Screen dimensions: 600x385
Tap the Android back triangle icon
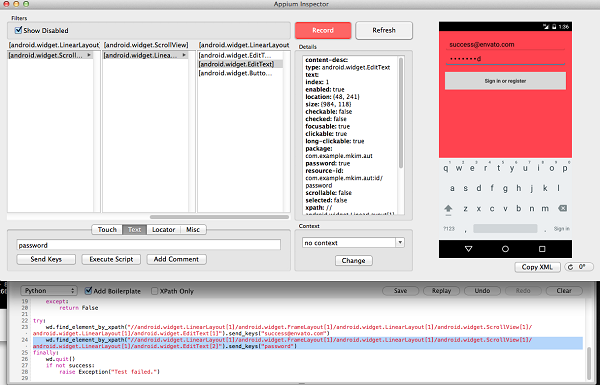click(x=468, y=249)
